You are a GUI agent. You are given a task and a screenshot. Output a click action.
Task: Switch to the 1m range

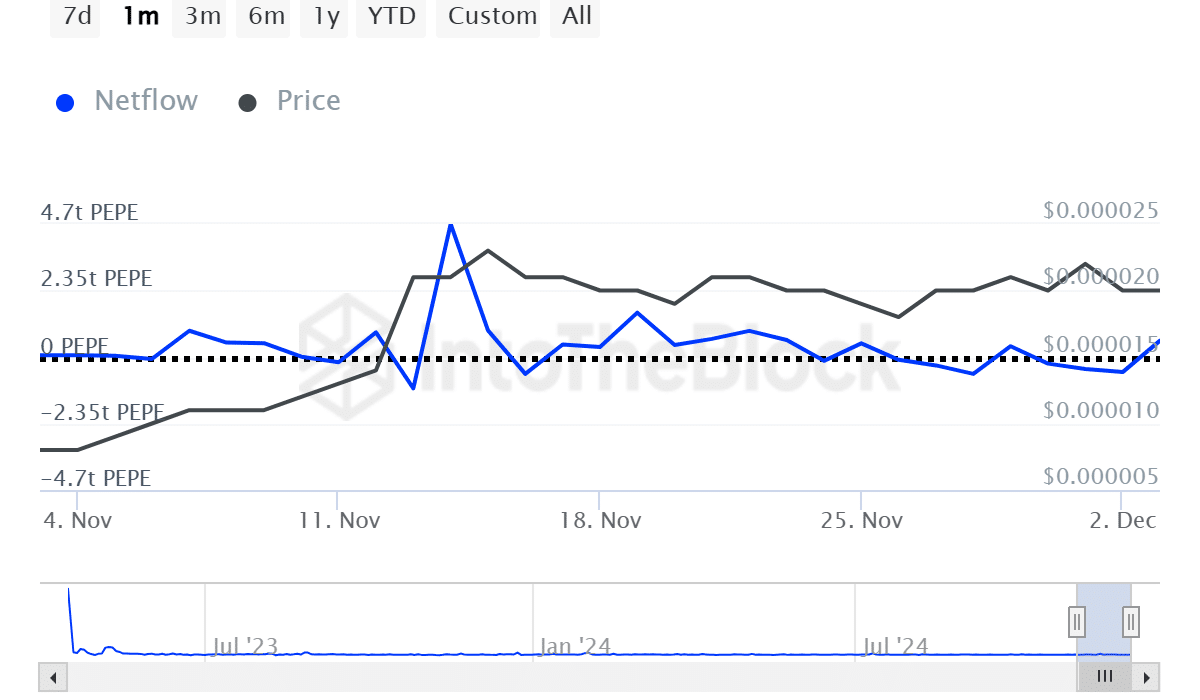(140, 17)
